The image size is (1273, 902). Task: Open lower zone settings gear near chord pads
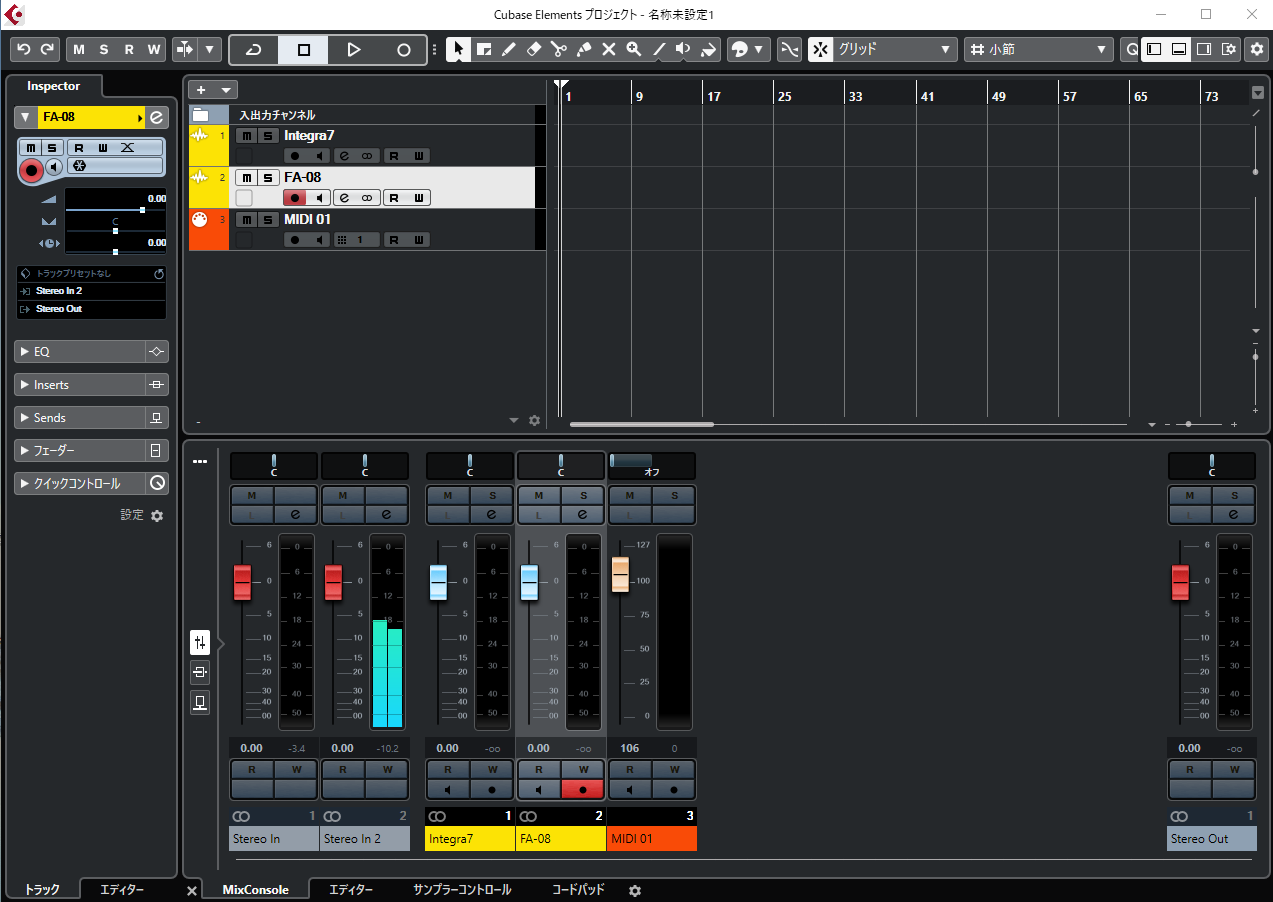[x=634, y=891]
